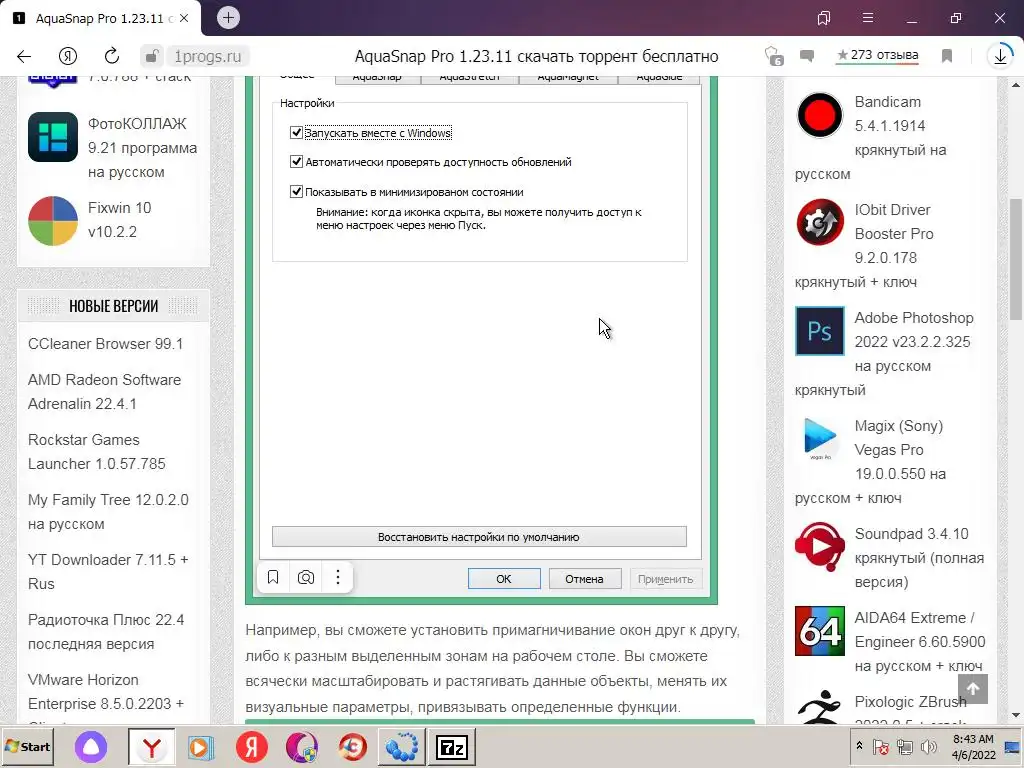Open the 7z archiver taskbar icon
Screen dimensions: 1024x768
point(452,746)
